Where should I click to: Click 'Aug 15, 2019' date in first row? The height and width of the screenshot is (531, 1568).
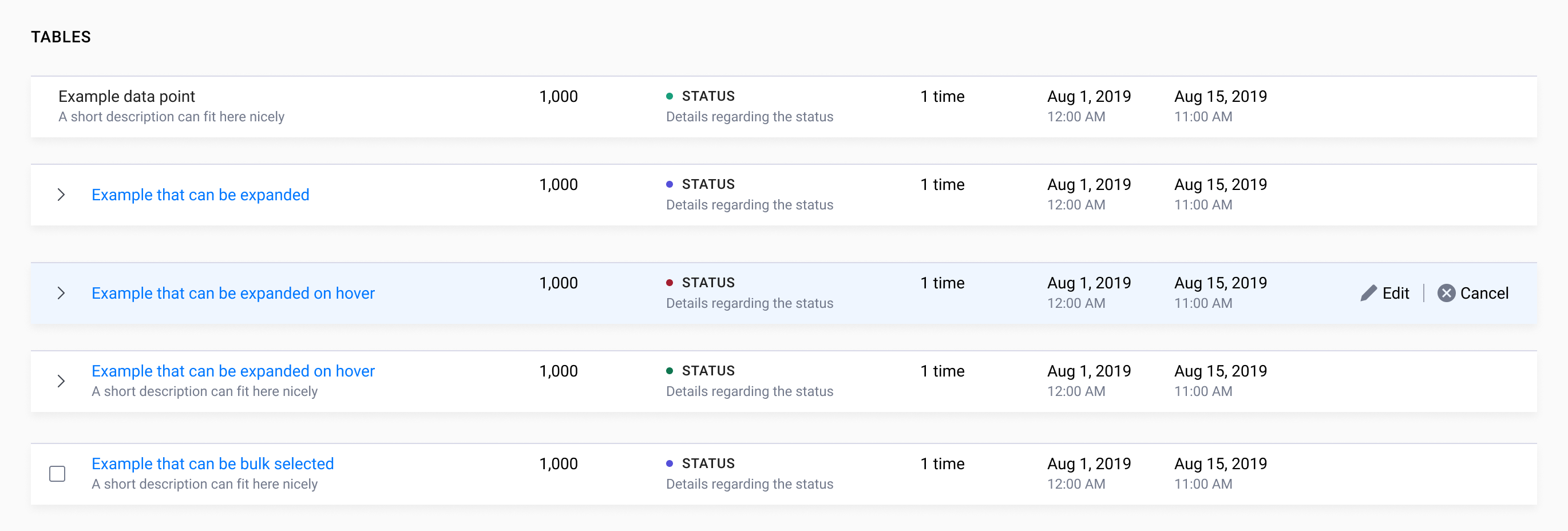pyautogui.click(x=1220, y=96)
